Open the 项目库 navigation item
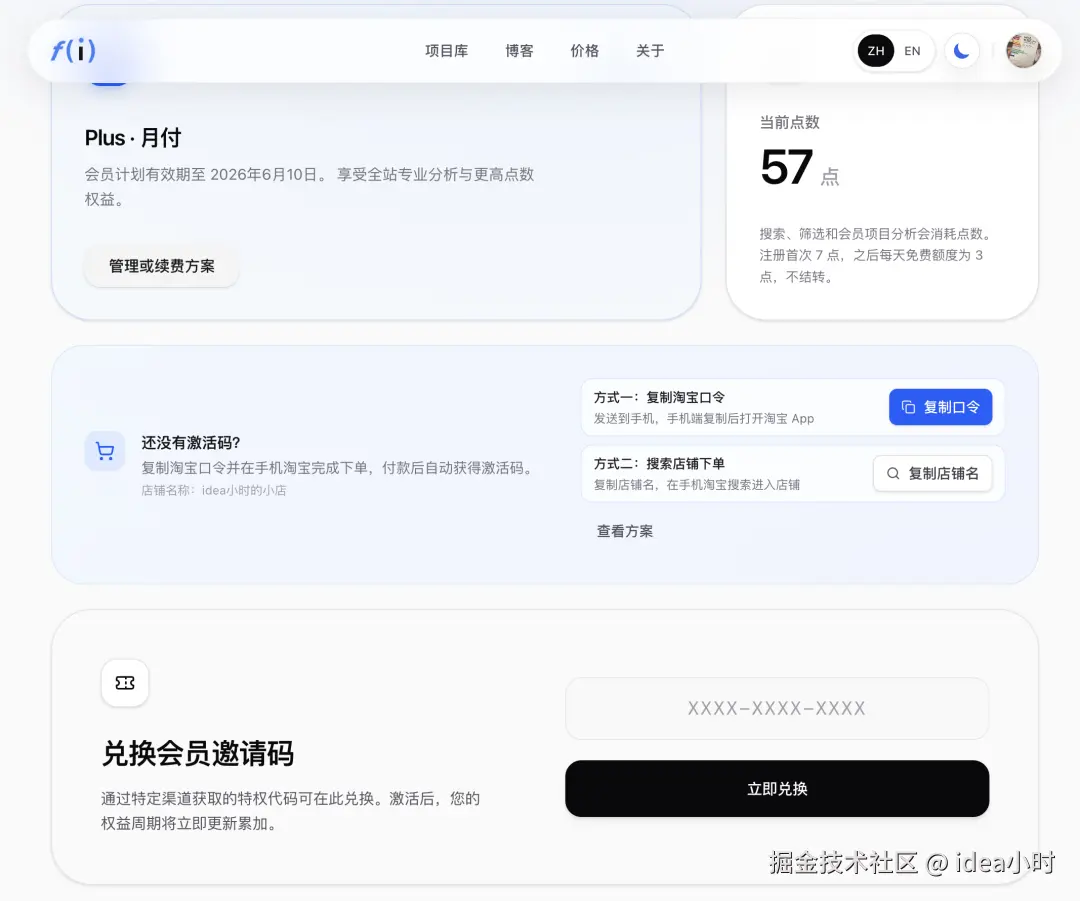 (x=446, y=50)
